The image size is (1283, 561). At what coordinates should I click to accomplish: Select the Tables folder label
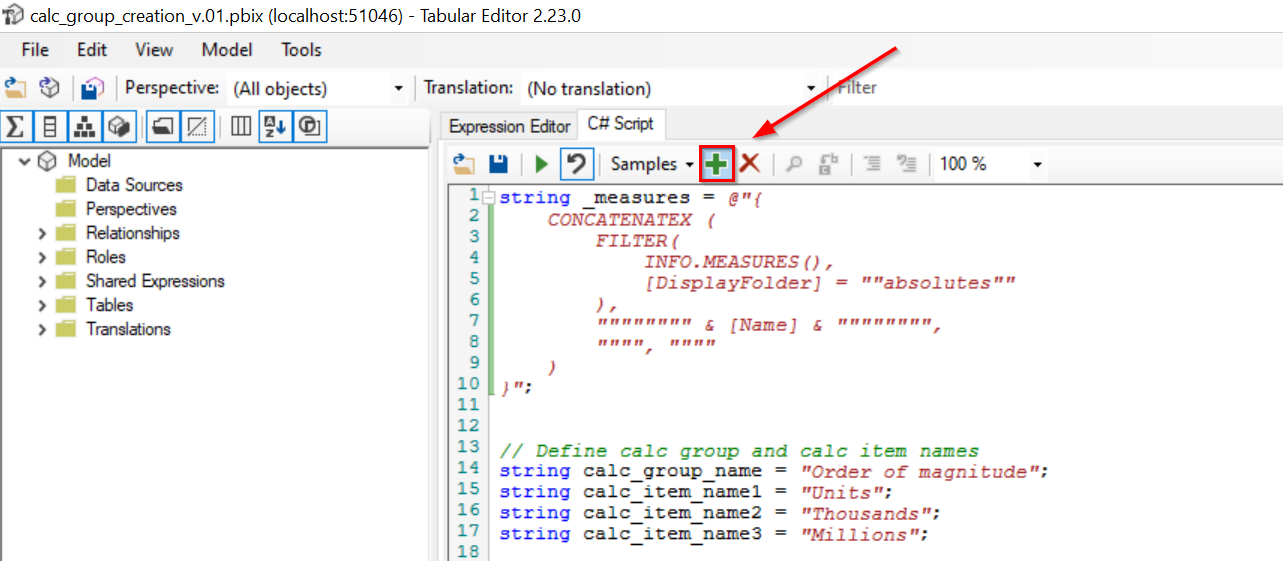pos(109,305)
